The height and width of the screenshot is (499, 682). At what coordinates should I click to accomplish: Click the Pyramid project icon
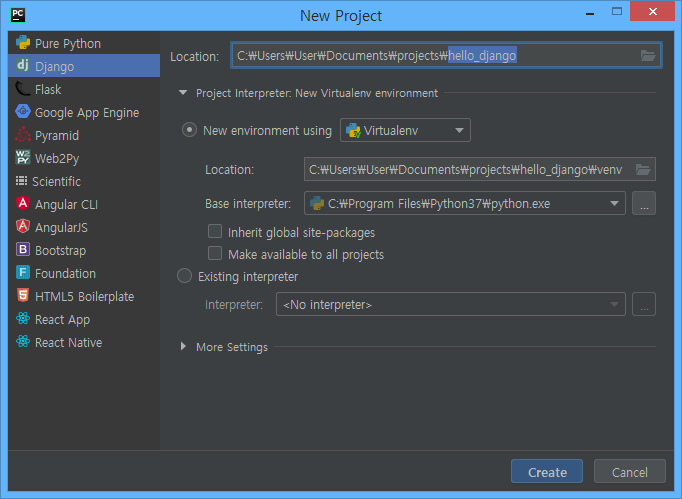tap(23, 135)
